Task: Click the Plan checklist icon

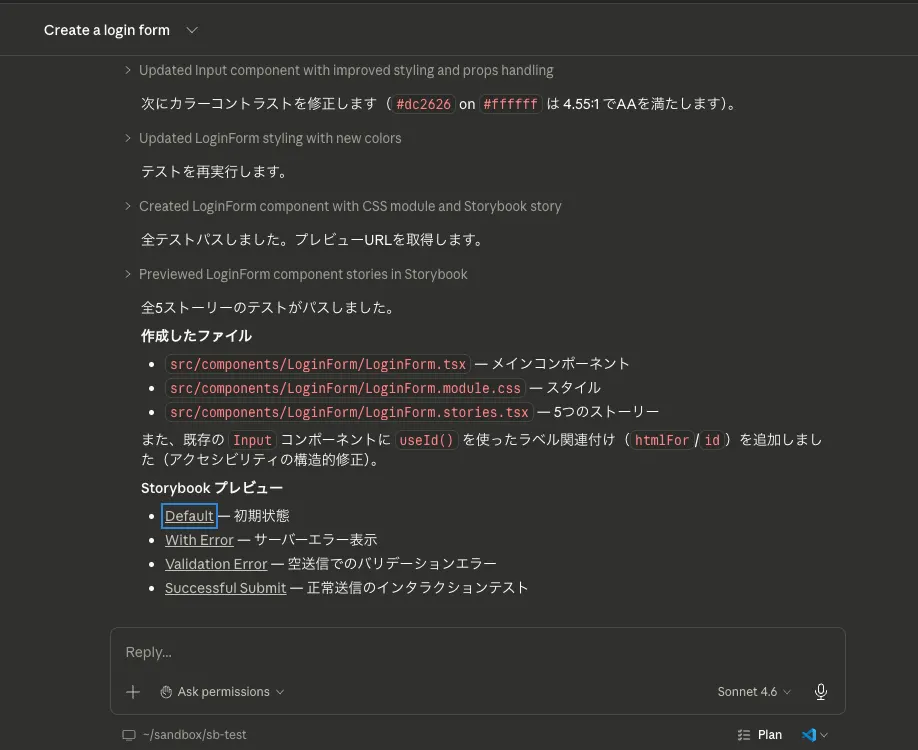Action: (x=744, y=735)
